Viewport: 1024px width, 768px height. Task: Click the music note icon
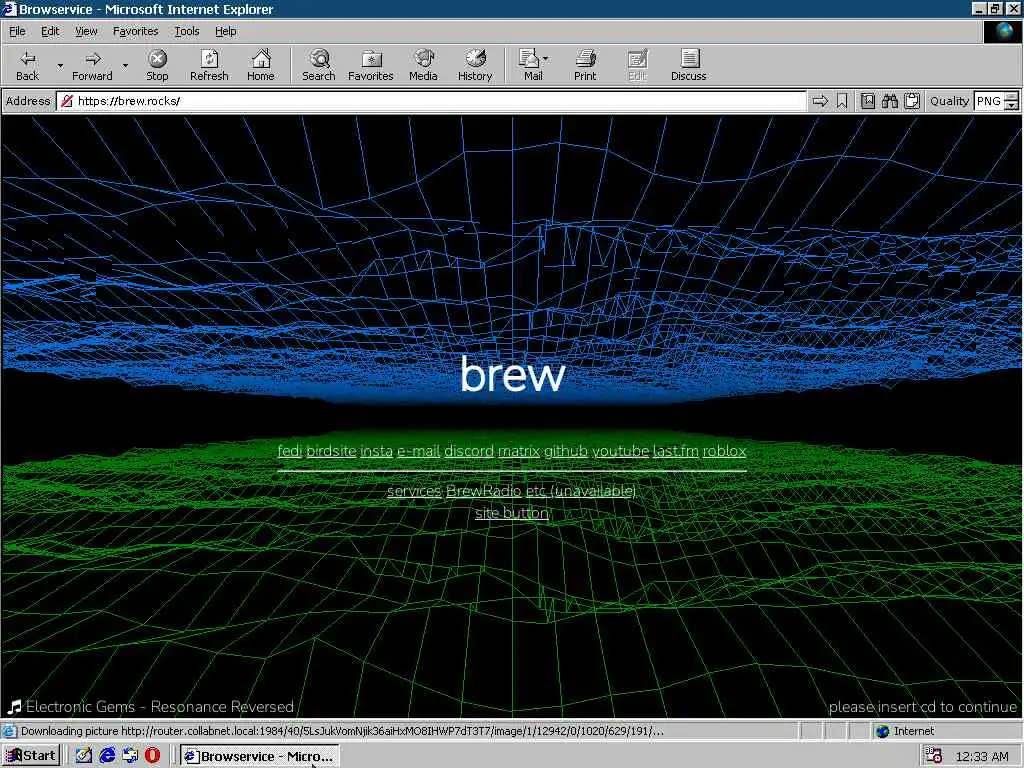[14, 707]
